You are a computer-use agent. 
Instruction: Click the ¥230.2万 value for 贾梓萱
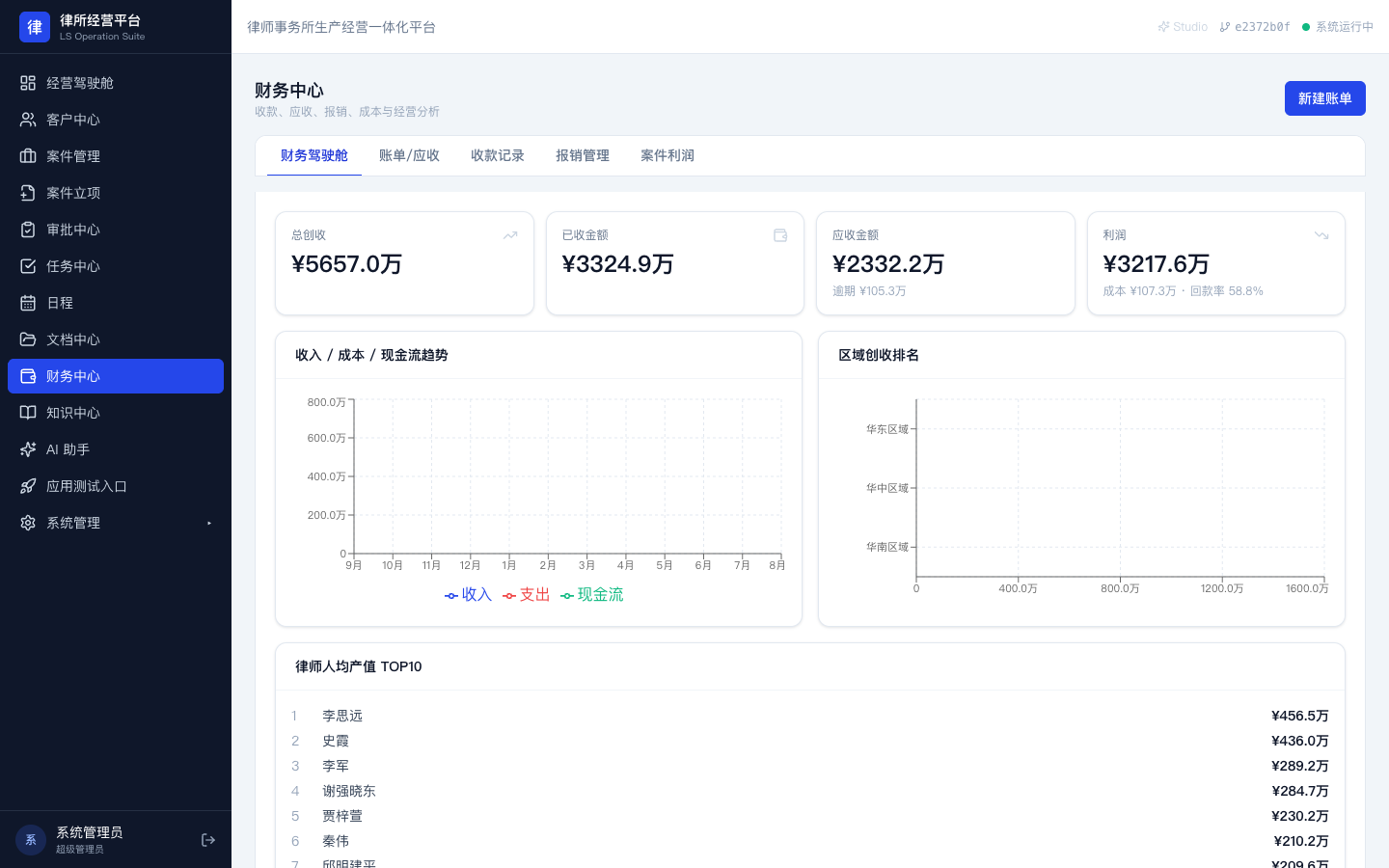[x=1300, y=816]
